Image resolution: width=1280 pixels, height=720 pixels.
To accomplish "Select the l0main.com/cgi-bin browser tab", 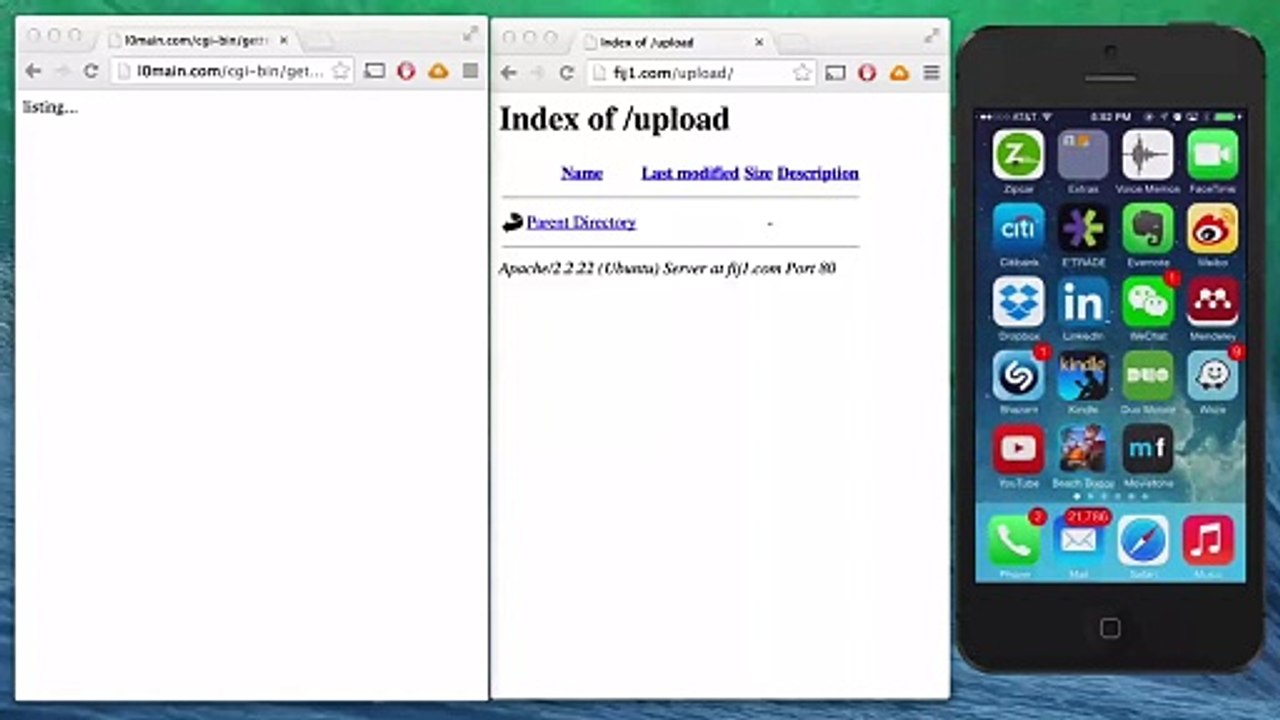I will click(197, 41).
